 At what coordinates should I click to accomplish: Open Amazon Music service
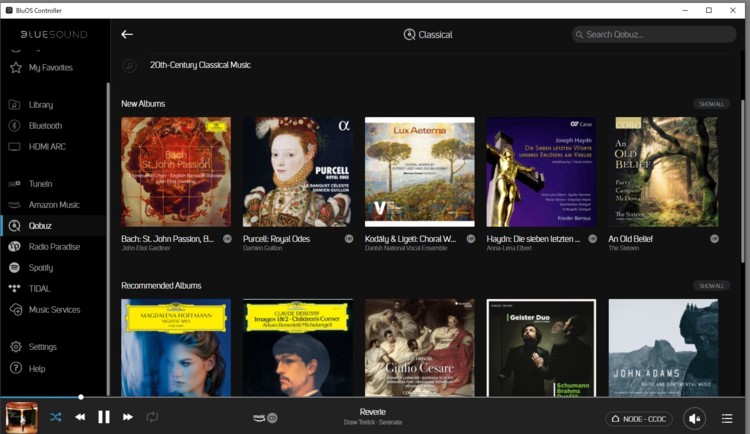54,205
